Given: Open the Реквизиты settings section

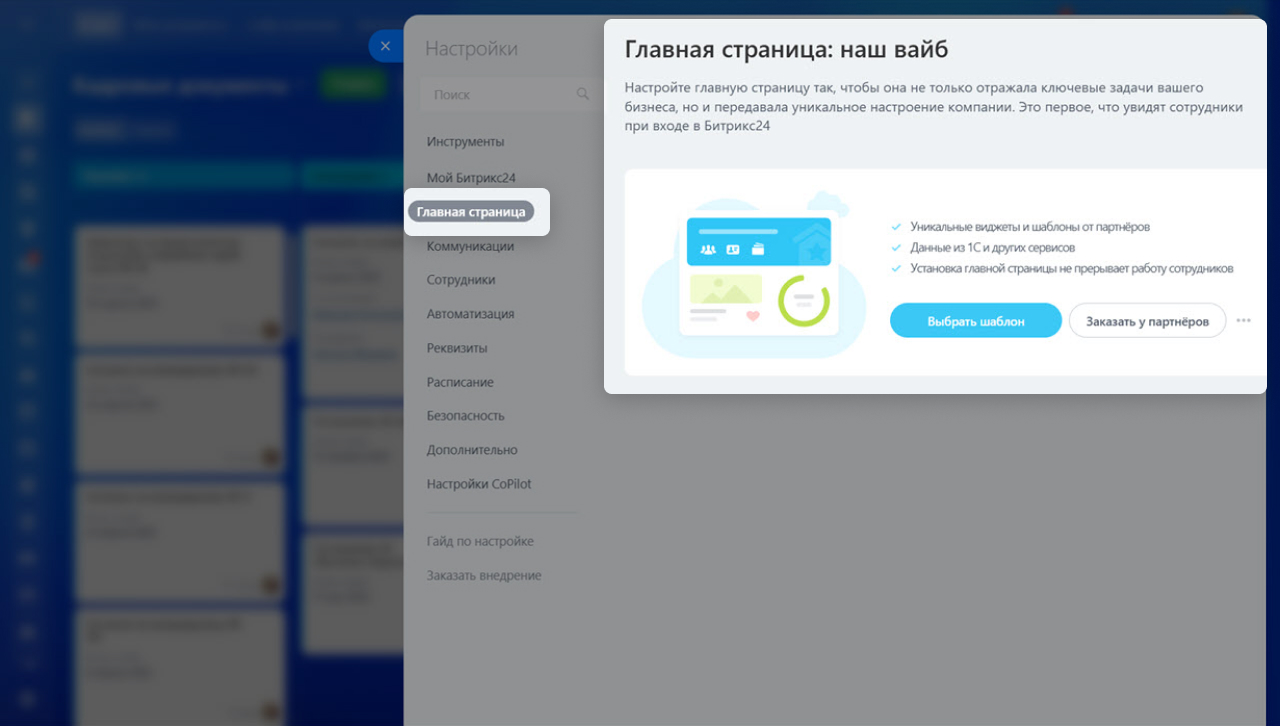Looking at the screenshot, I should [x=457, y=348].
